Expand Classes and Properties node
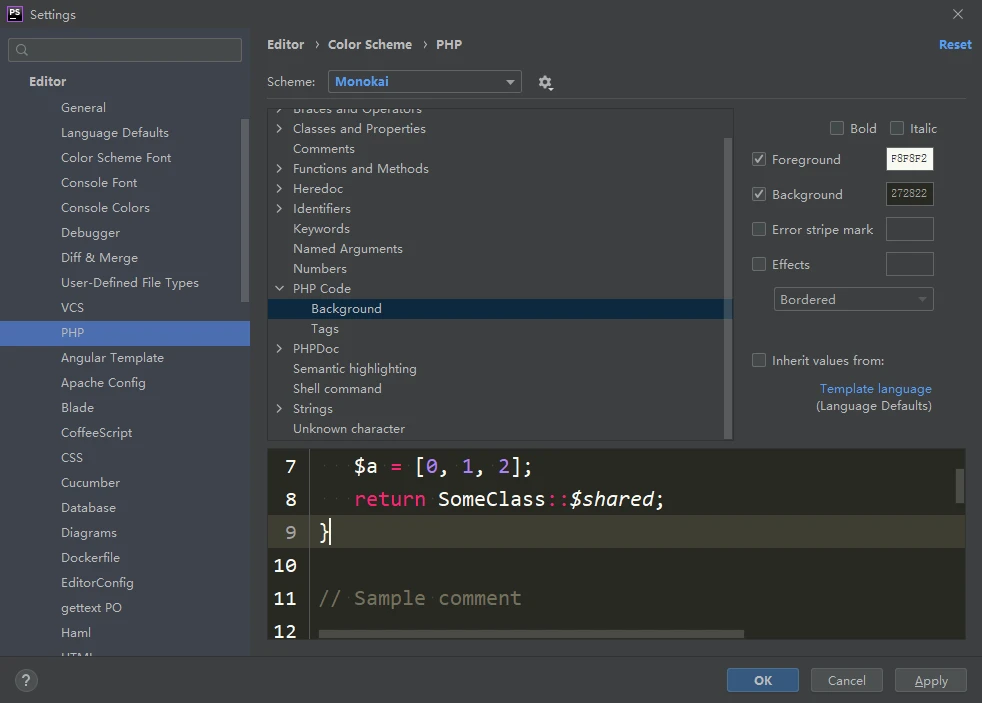 coord(280,128)
